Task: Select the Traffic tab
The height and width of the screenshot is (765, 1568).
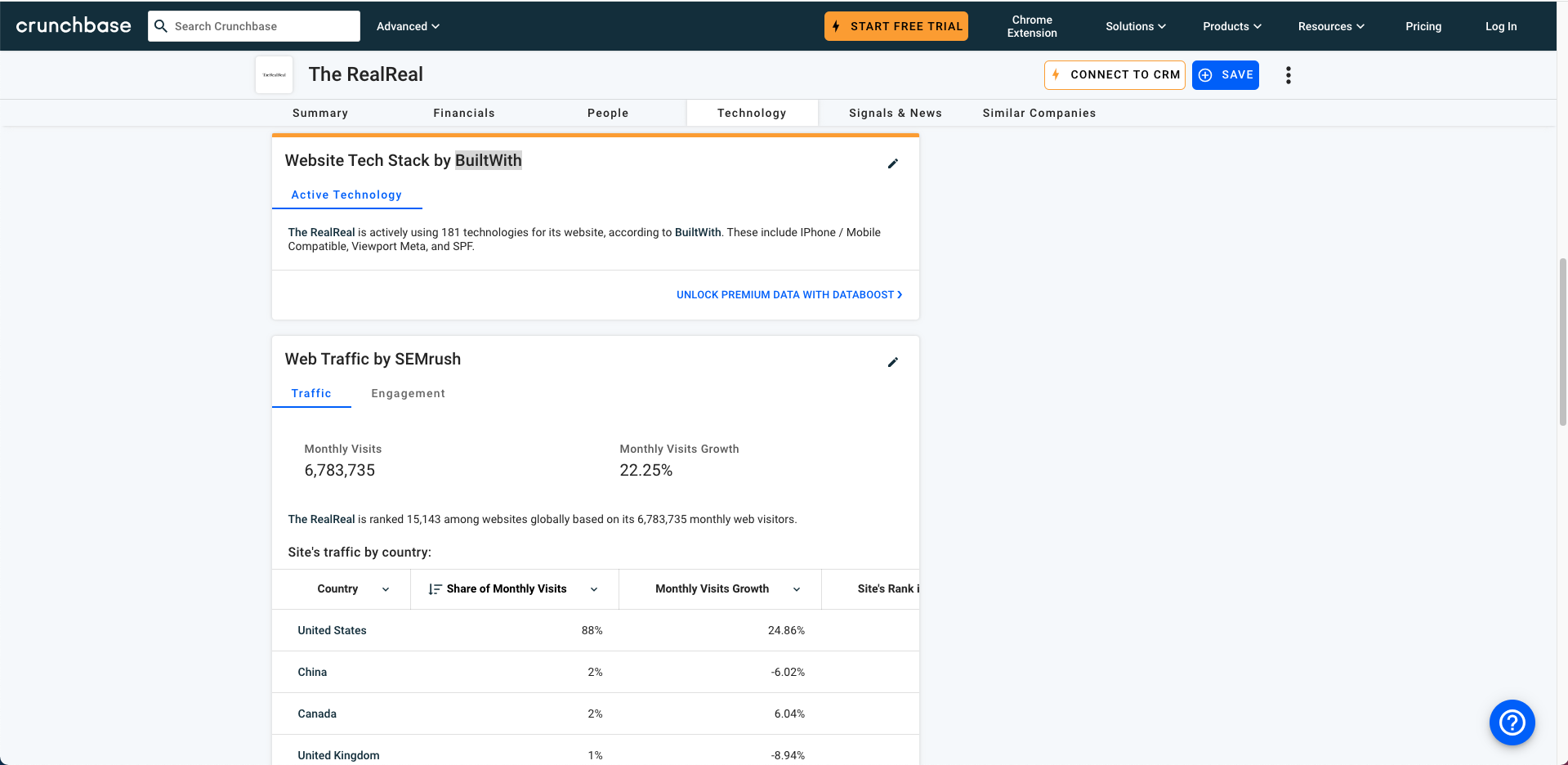Action: point(311,393)
